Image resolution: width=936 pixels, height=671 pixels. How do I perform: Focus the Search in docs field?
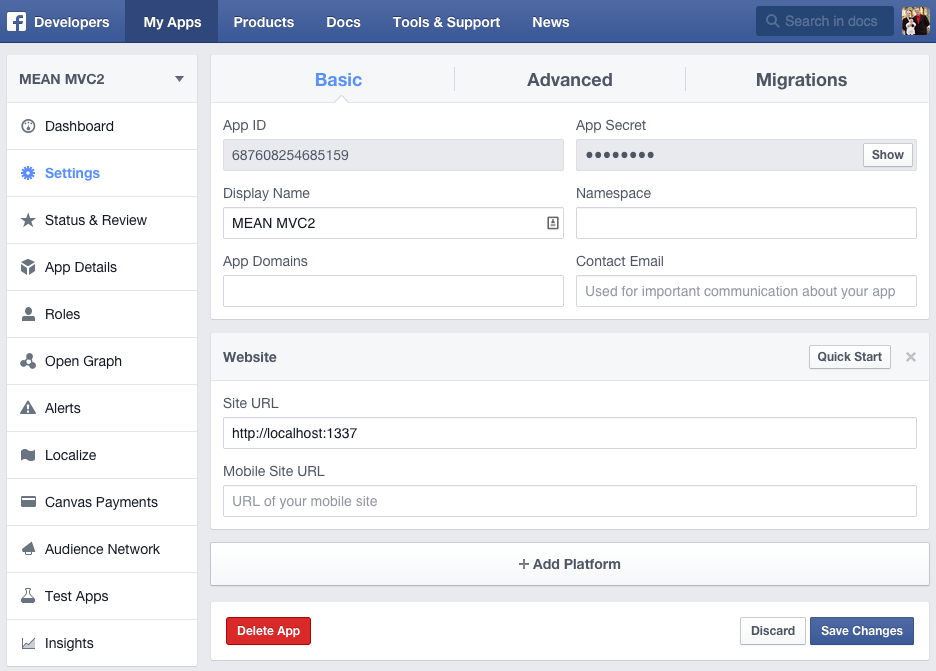coord(824,21)
